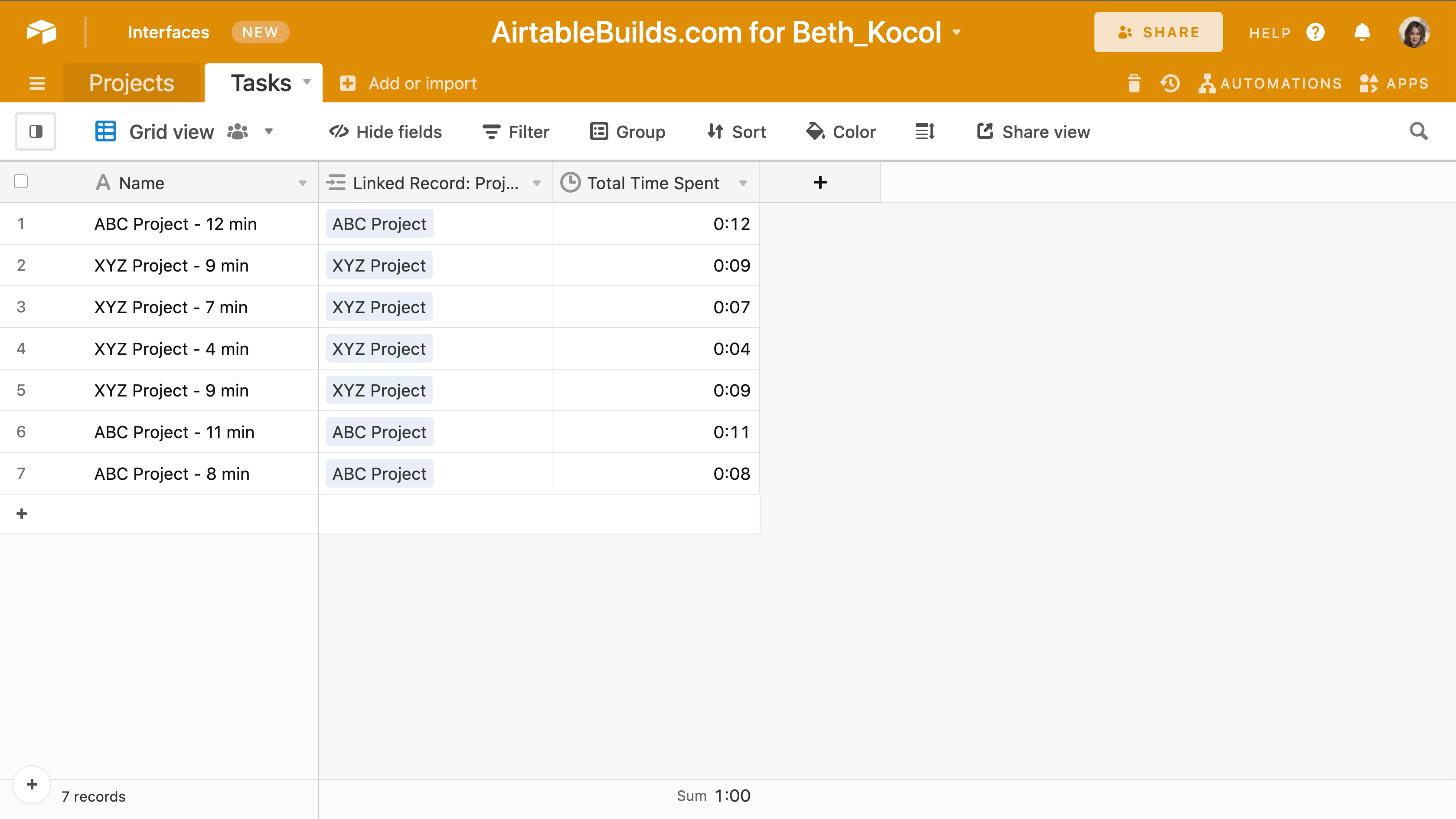Image resolution: width=1456 pixels, height=819 pixels.
Task: Open the APPS panel
Action: pos(1394,83)
